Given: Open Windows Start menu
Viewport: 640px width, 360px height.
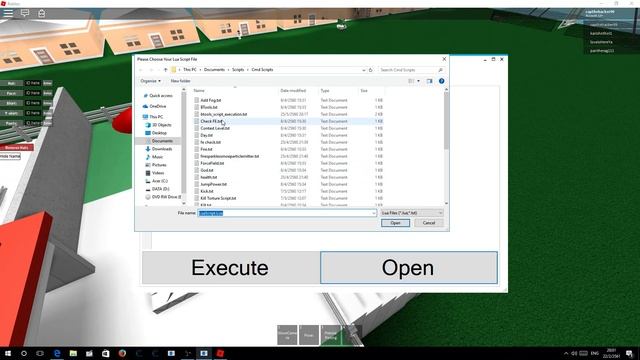Looking at the screenshot, I should click(x=8, y=353).
